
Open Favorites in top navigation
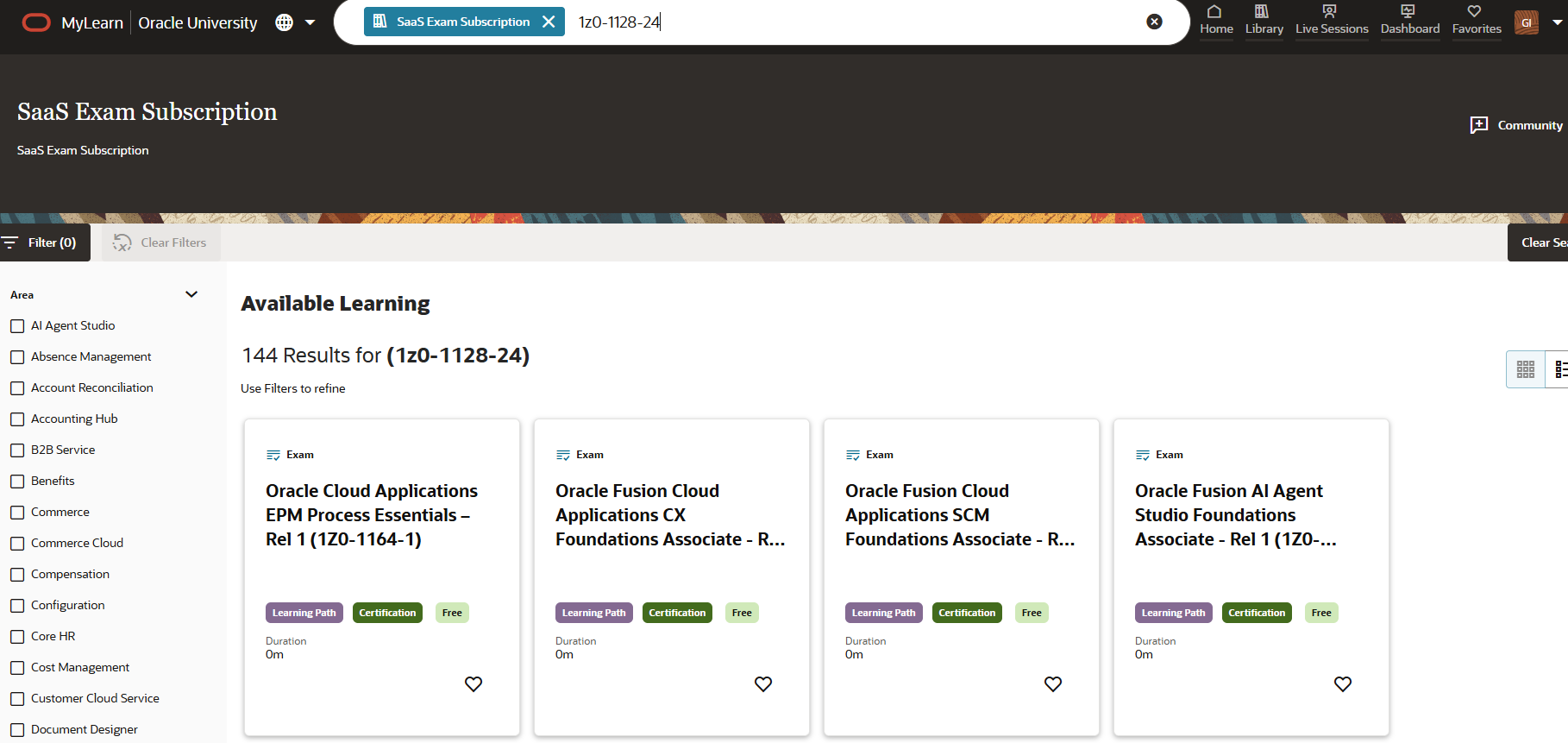point(1477,21)
